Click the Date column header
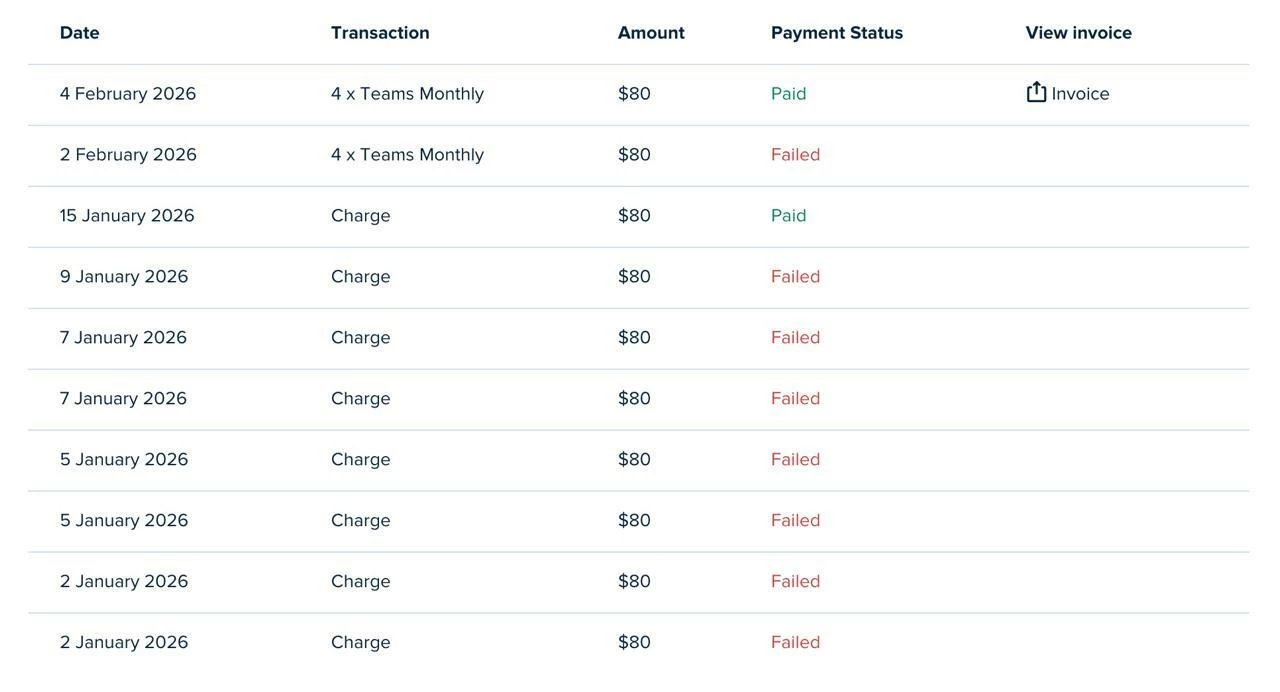The width and height of the screenshot is (1280, 692). pyautogui.click(x=79, y=33)
